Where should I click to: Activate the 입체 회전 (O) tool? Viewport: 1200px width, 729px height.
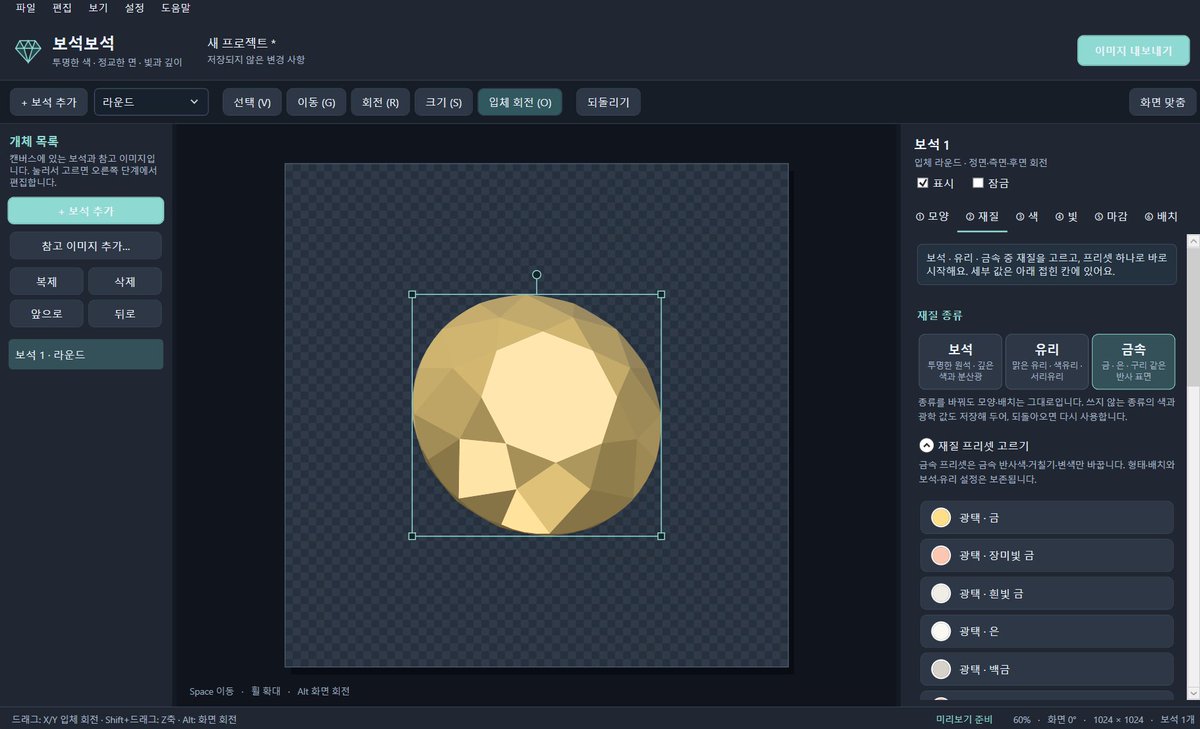click(x=520, y=102)
